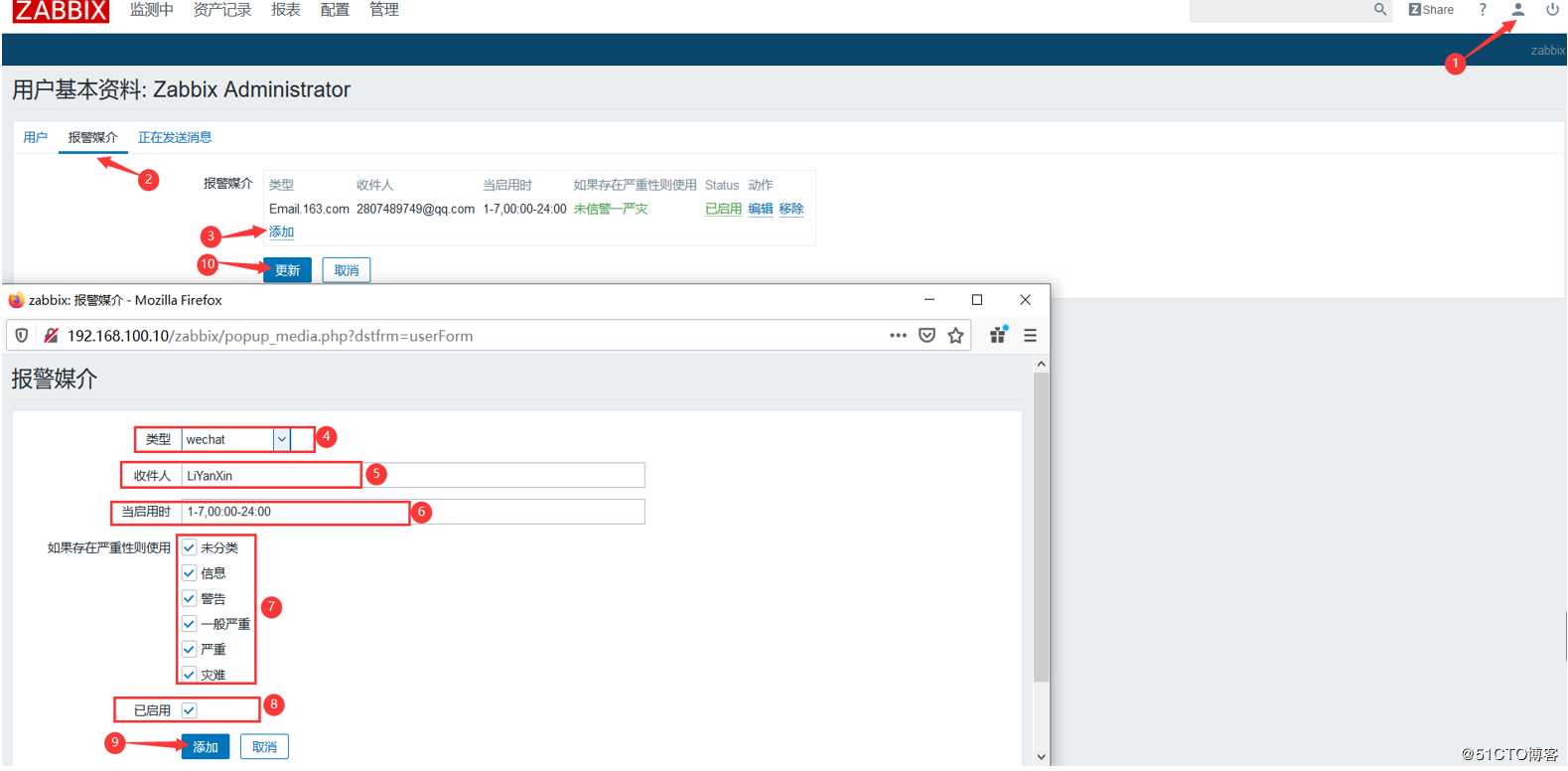Toggle the 灾难 severity checkbox
This screenshot has width=1568, height=771.
[189, 675]
